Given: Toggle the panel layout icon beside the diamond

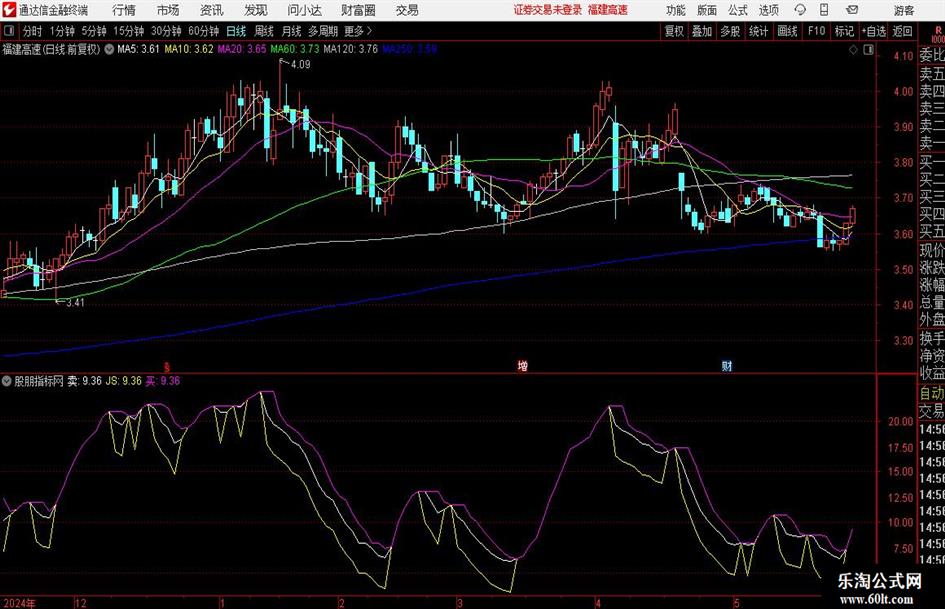Looking at the screenshot, I should click(868, 50).
